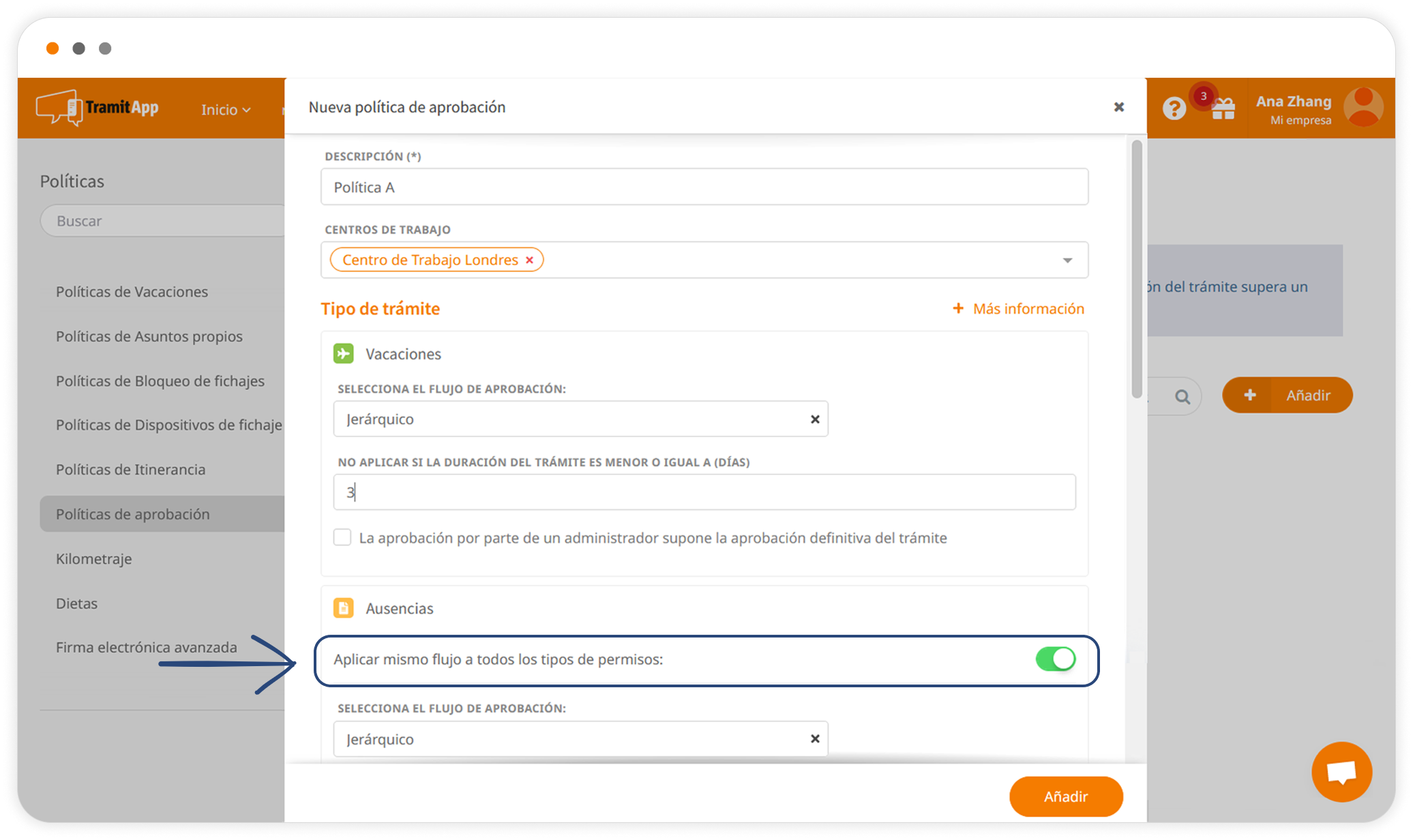Click the TramitApp logo
The width and height of the screenshot is (1413, 840).
pos(98,108)
